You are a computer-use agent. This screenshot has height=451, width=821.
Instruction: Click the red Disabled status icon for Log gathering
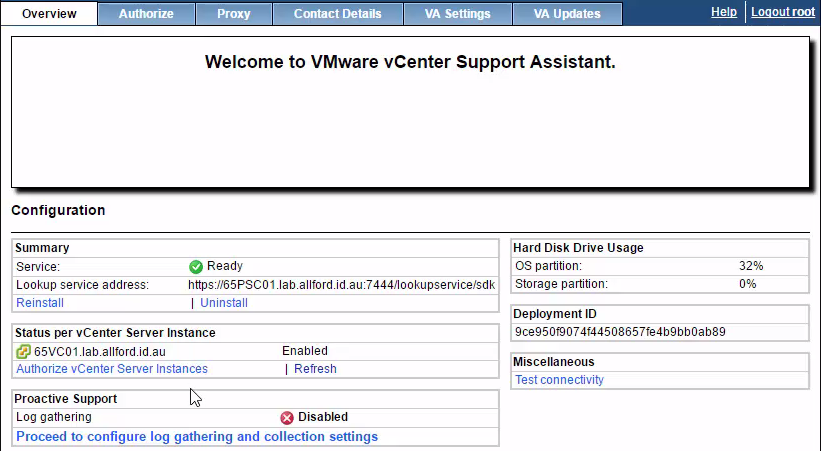[286, 417]
